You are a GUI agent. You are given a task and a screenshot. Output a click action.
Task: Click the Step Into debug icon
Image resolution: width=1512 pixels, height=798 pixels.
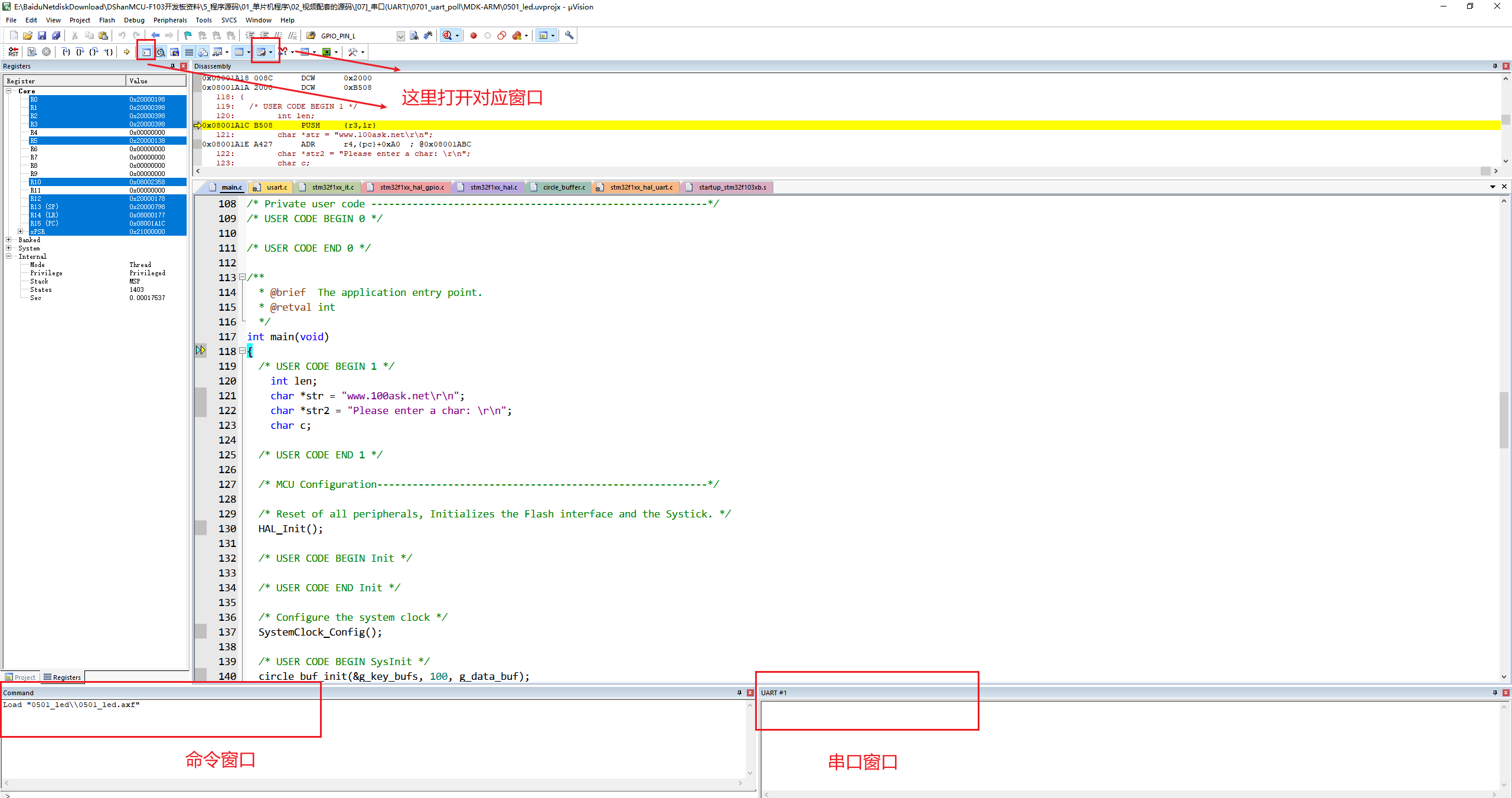click(66, 52)
